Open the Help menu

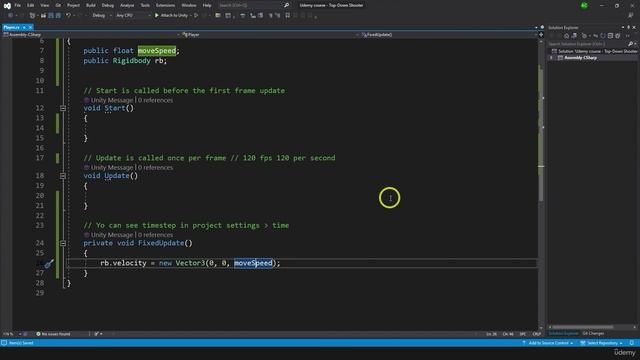207,5
